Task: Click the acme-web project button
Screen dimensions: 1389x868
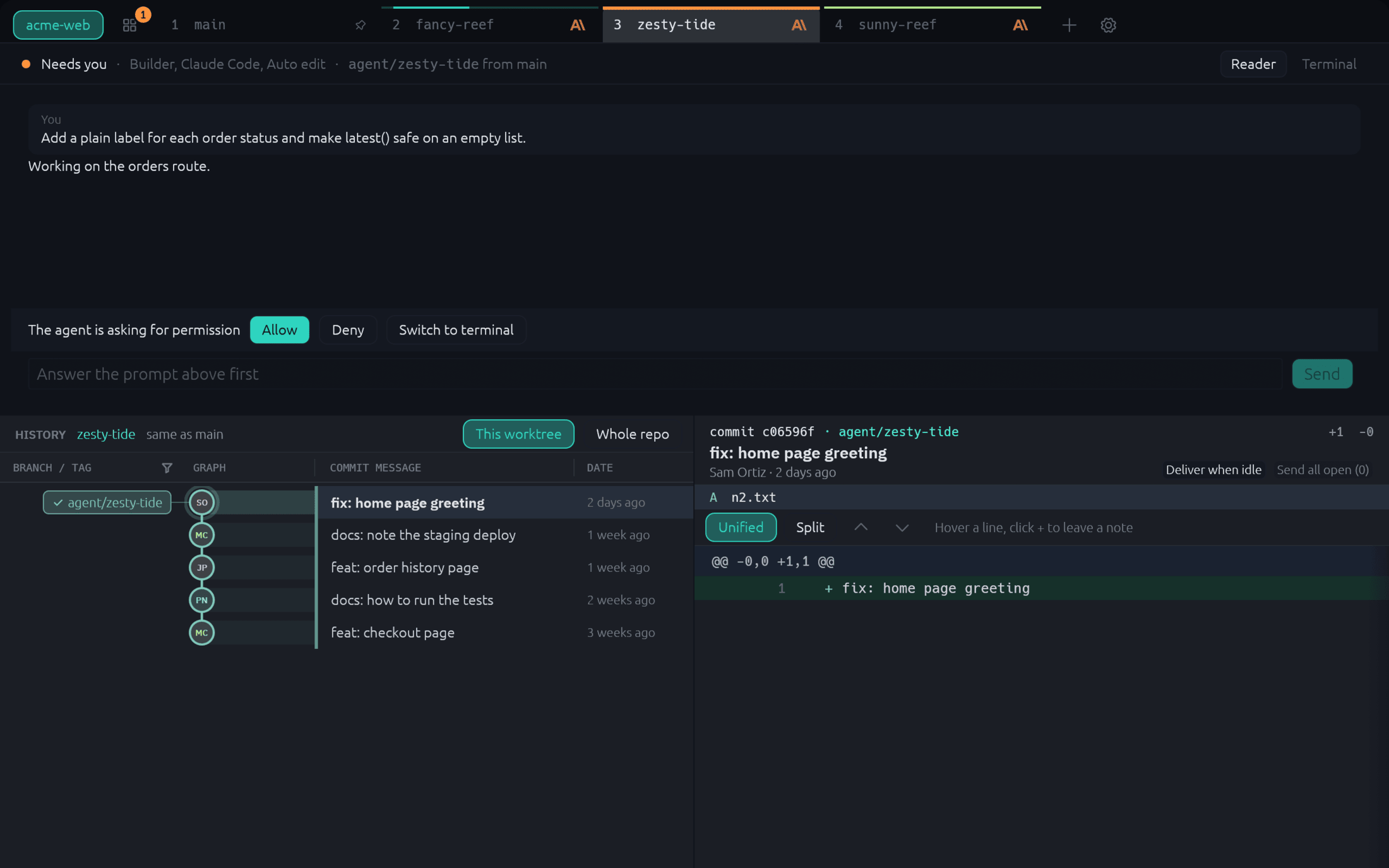Action: tap(58, 25)
